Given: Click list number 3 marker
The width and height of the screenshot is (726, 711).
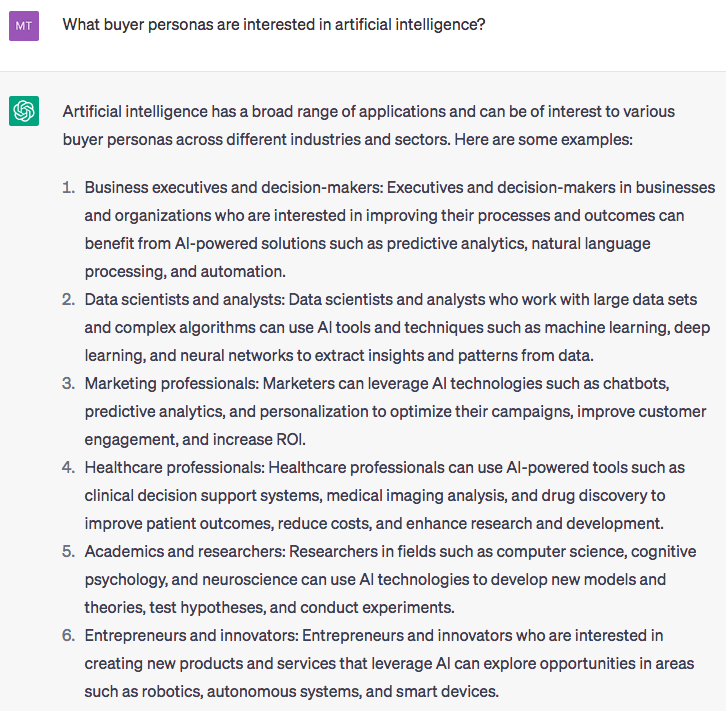Looking at the screenshot, I should [68, 383].
